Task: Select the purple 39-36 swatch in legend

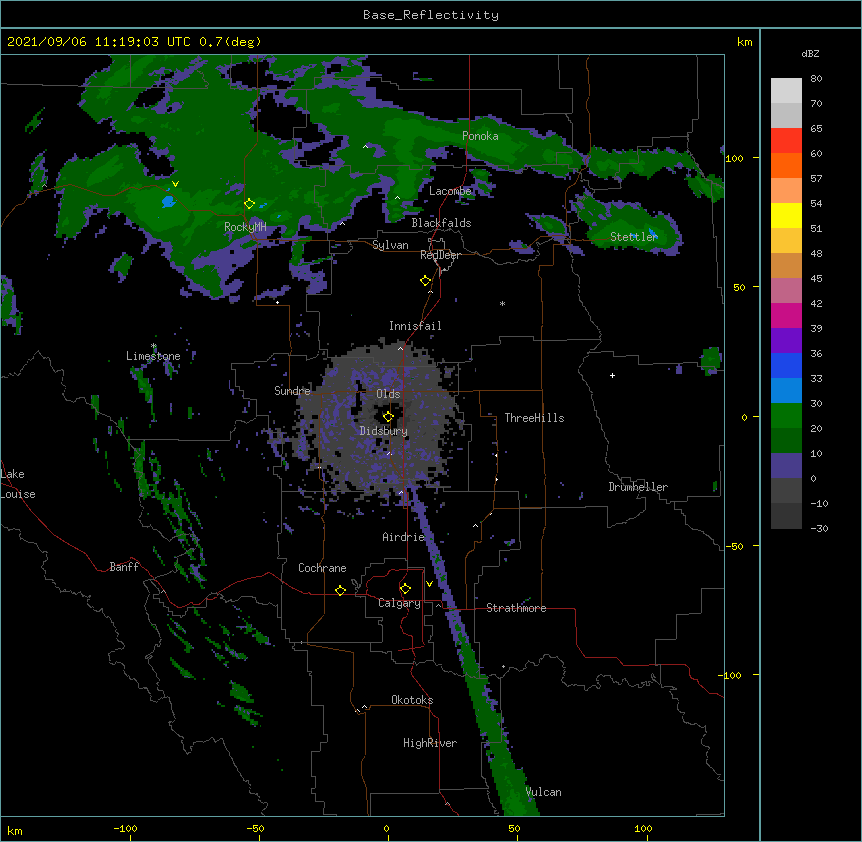Action: (786, 341)
